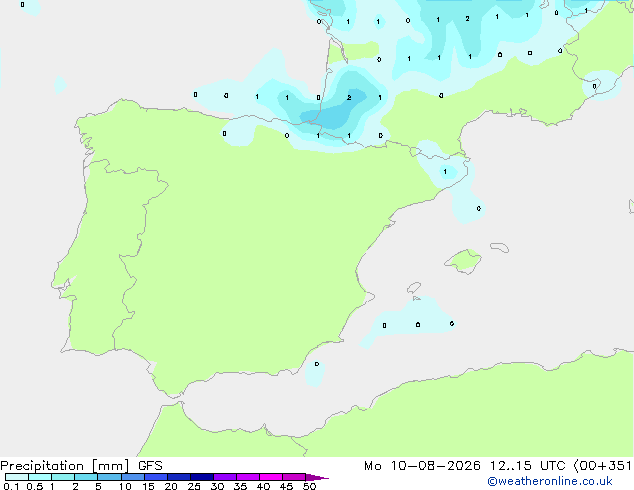
Task: Click the 40–45 mm magenta legend swatch
Action: click(x=271, y=477)
